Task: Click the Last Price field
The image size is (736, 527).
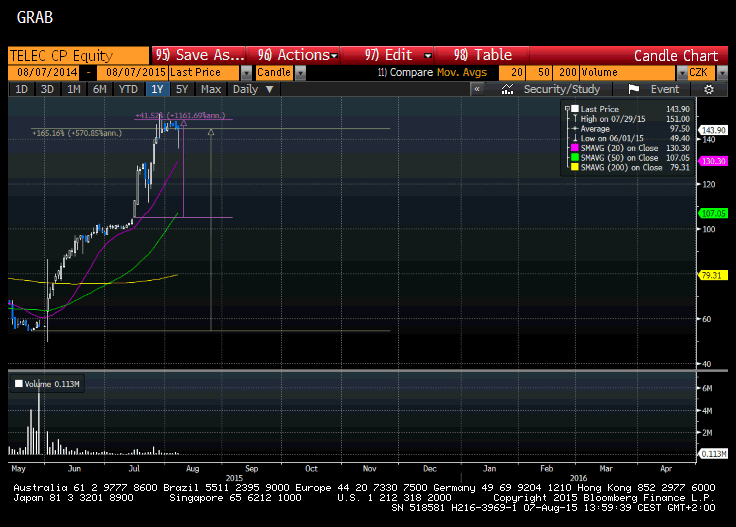Action: pos(204,73)
